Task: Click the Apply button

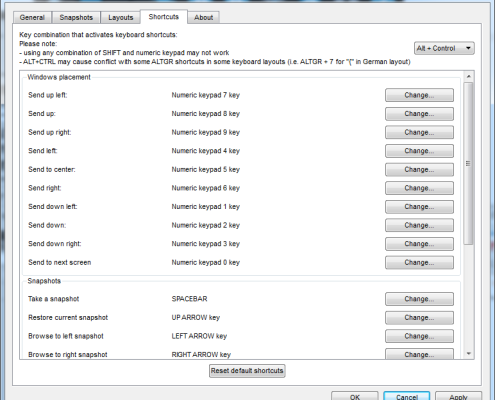Action: 458,396
